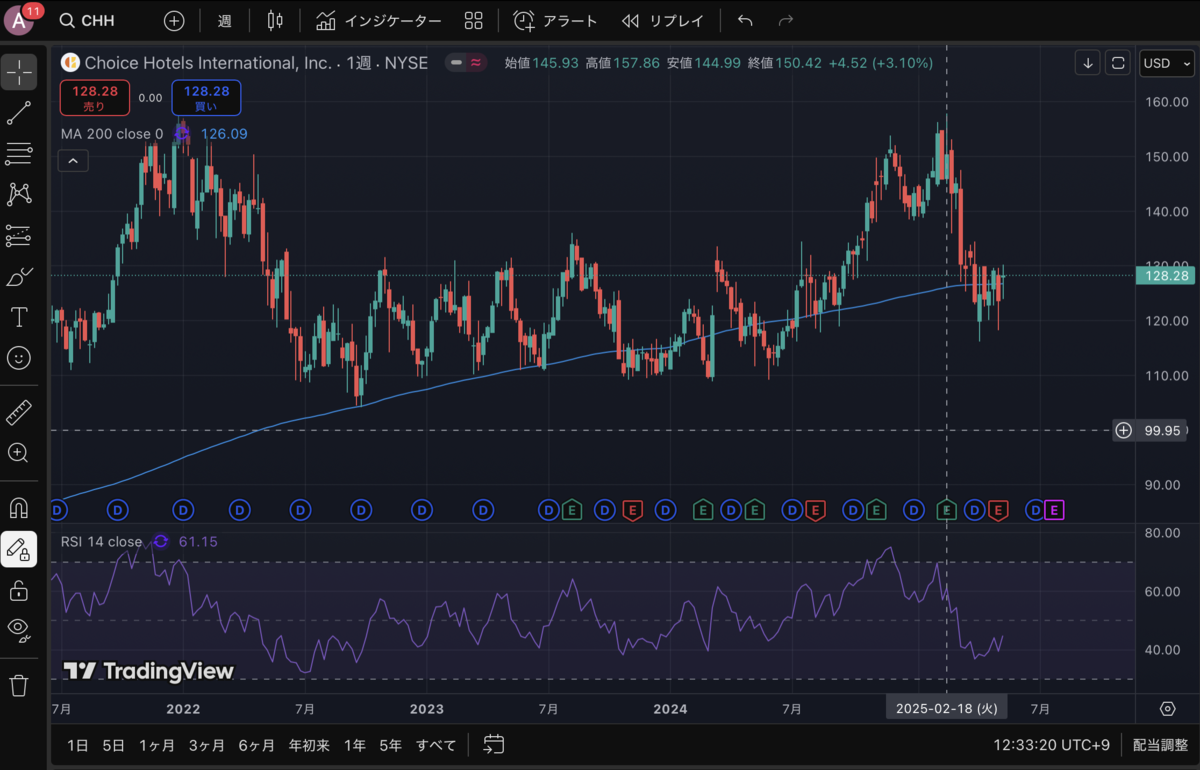Image resolution: width=1200 pixels, height=770 pixels.
Task: Select the 1ヶ月 time range
Action: coord(157,745)
